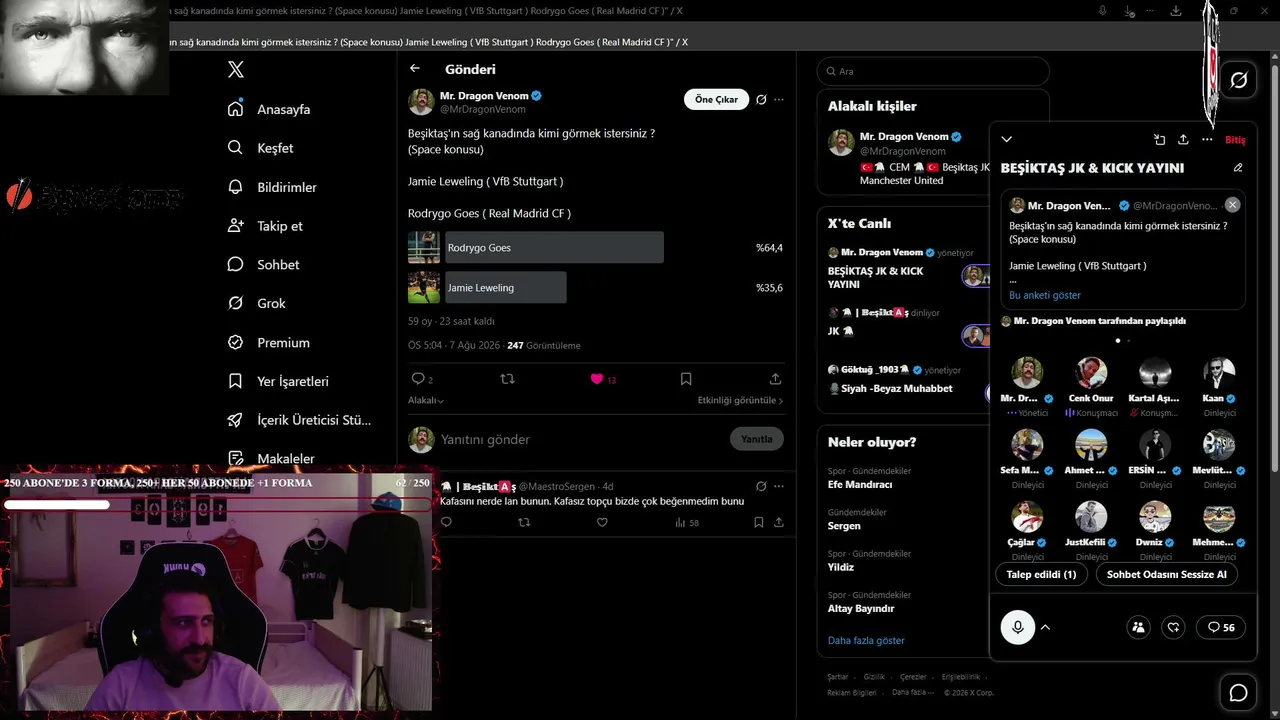Select Kaan's avatar in the Space
1280x720 pixels.
point(1219,373)
